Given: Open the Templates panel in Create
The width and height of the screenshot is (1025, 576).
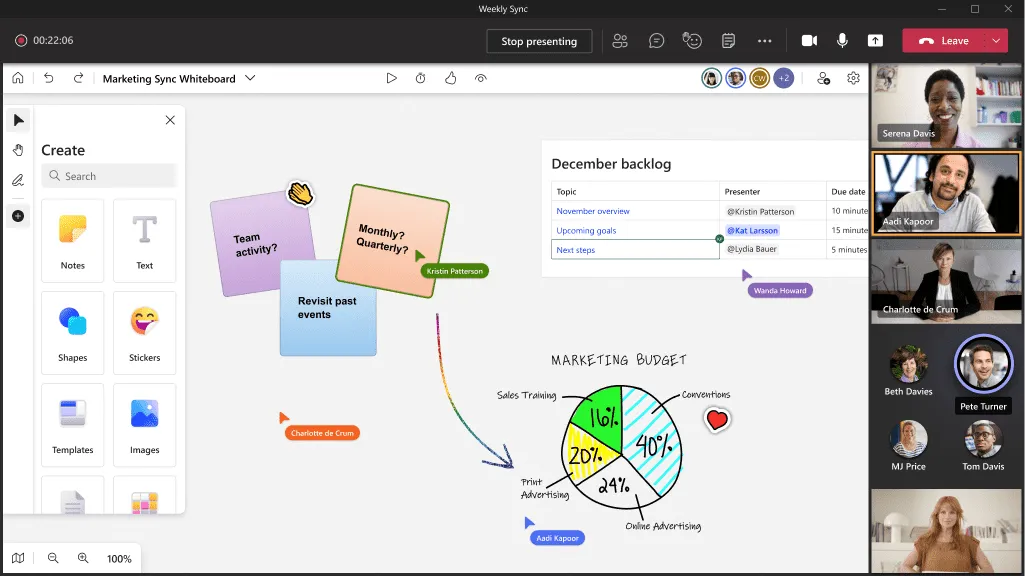Looking at the screenshot, I should coord(72,425).
